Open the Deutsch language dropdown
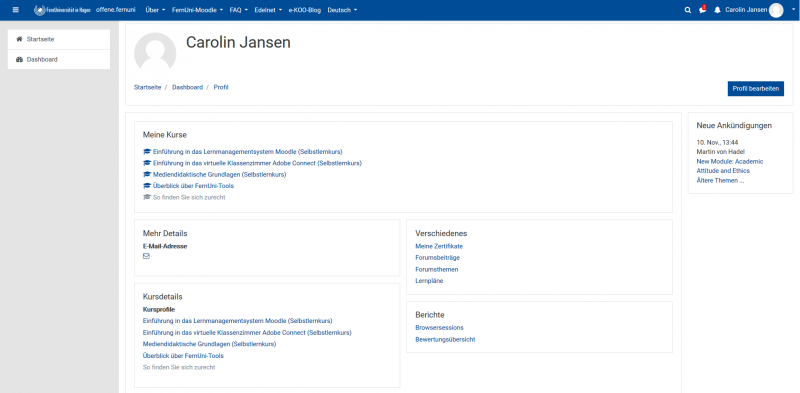The image size is (800, 393). 342,10
